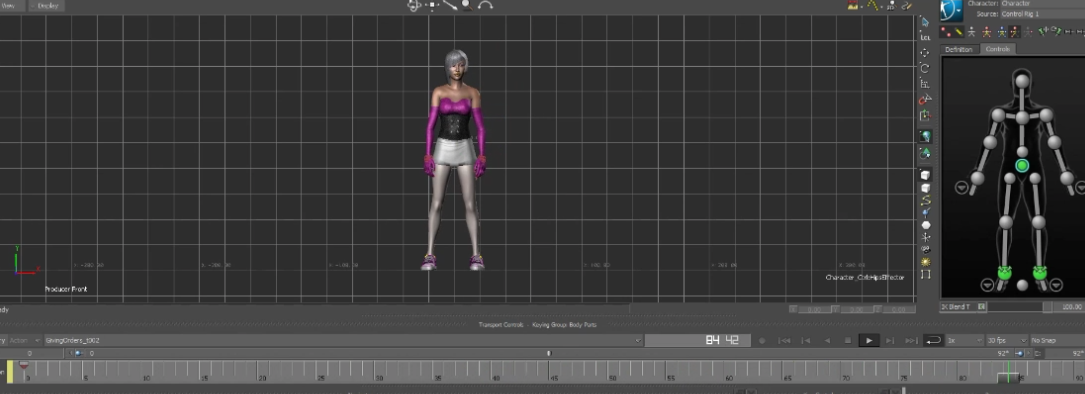
Task: Click the LCL local reference mode icon
Action: 925,37
